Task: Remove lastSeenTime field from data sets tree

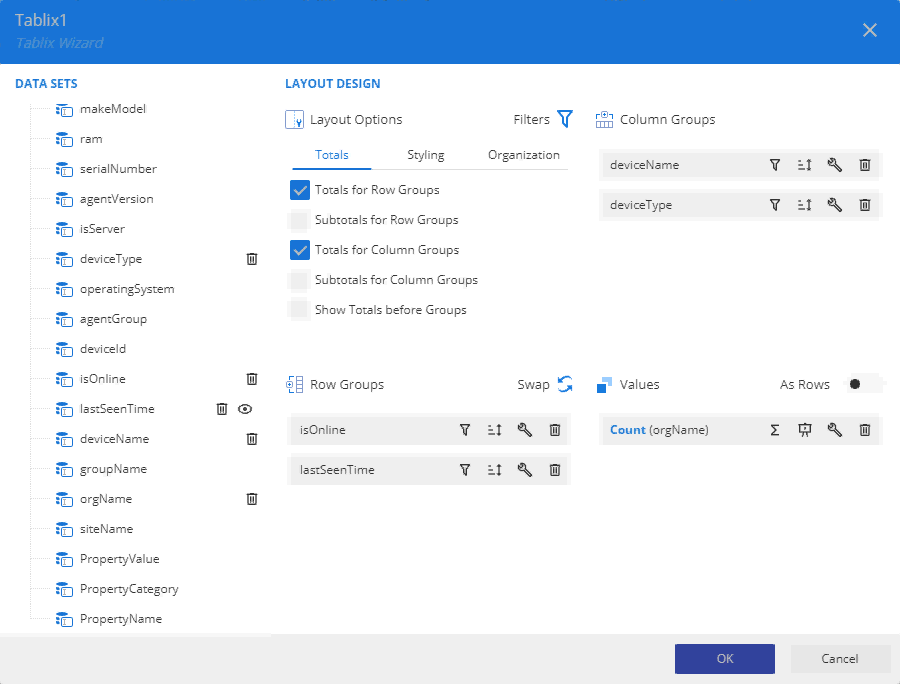Action: pos(222,409)
